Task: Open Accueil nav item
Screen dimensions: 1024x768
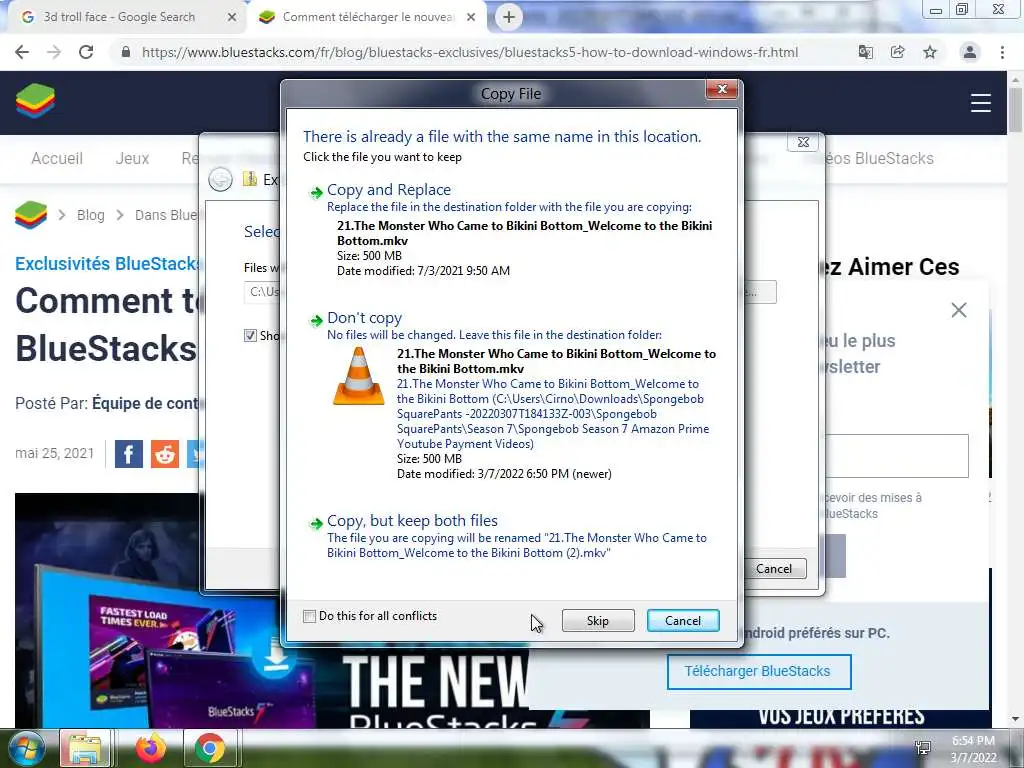Action: [57, 159]
